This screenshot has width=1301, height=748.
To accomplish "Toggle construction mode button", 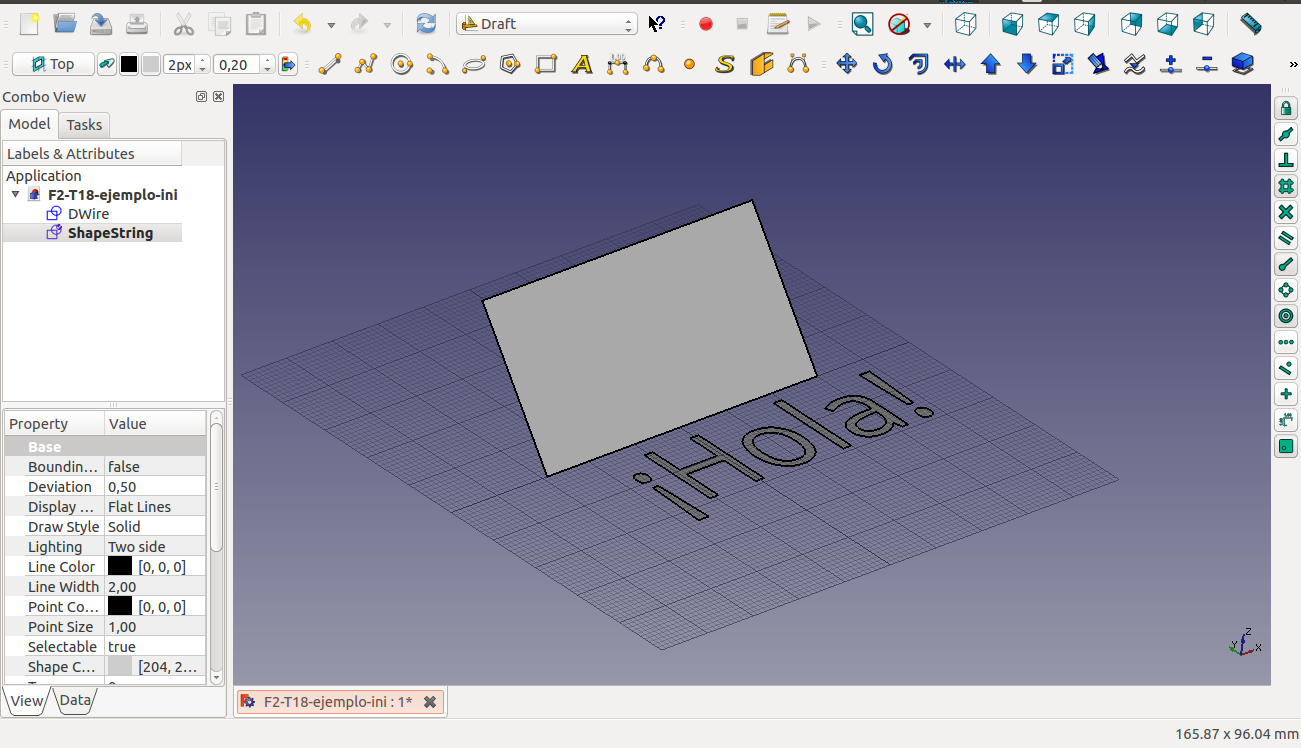I will pos(106,65).
